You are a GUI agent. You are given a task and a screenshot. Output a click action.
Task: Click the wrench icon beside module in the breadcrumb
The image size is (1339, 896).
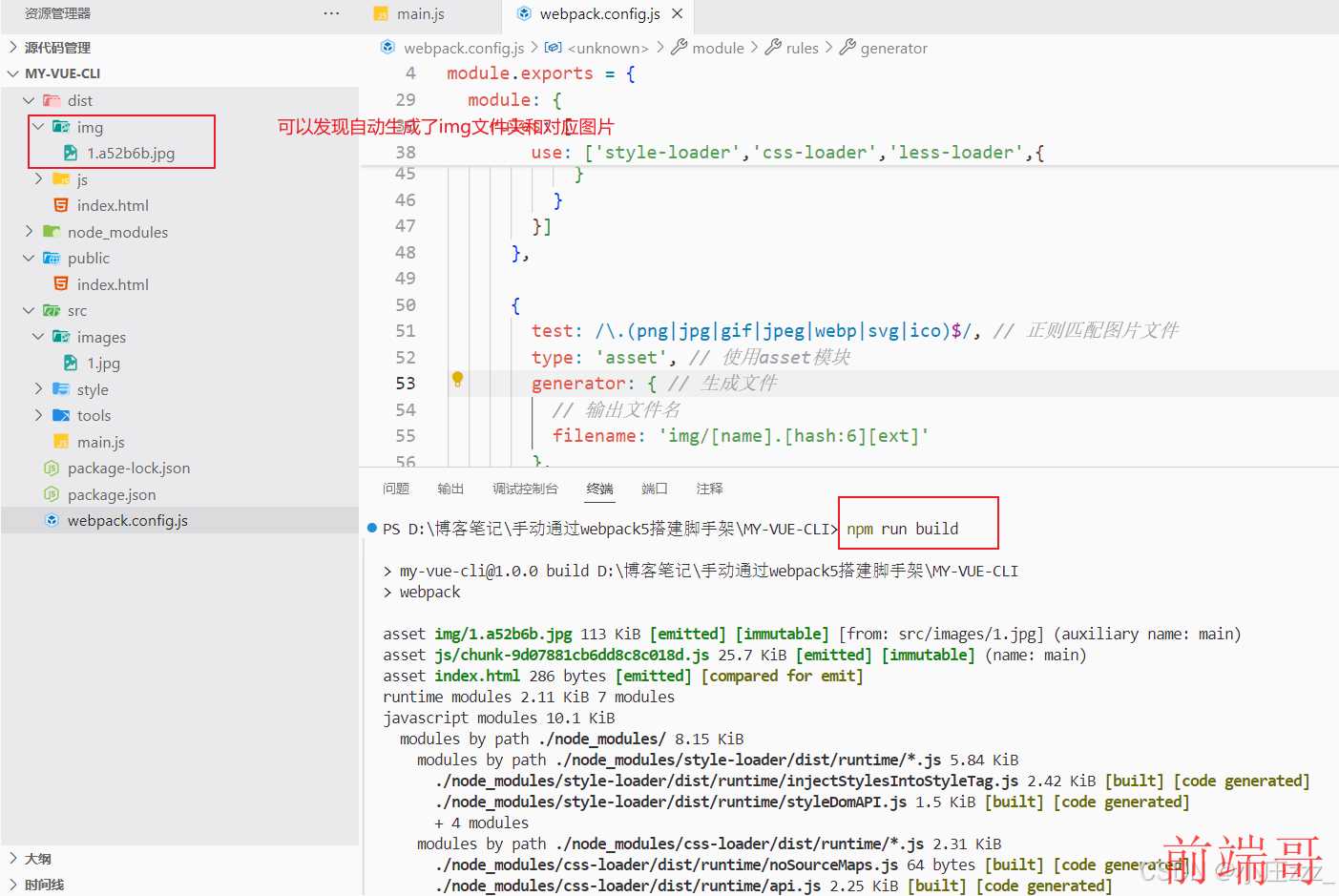679,47
